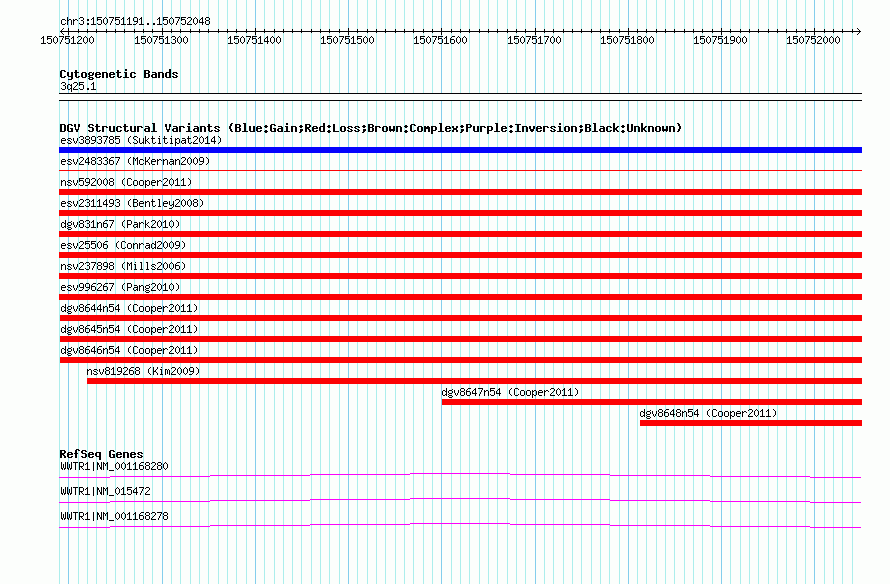Click ruler position 150751800

click(627, 40)
